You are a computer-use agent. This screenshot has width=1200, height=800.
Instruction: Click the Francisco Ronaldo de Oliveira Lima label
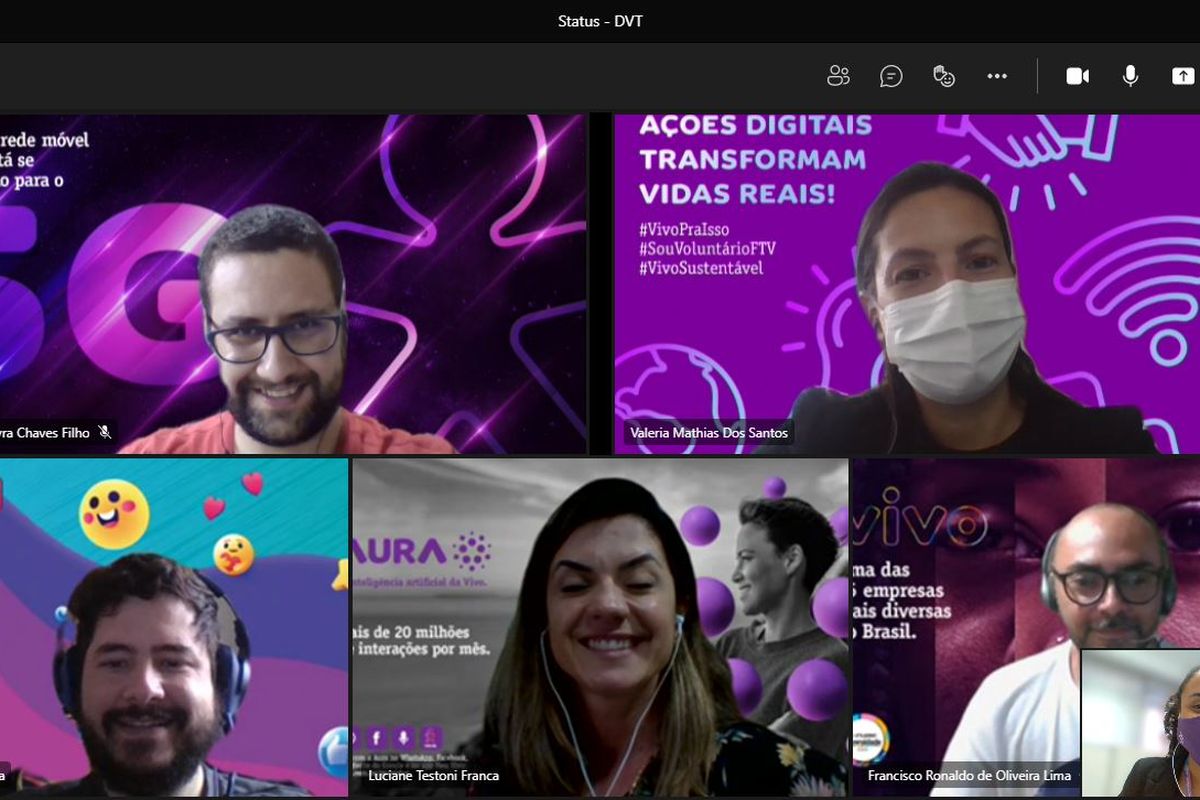click(x=969, y=775)
